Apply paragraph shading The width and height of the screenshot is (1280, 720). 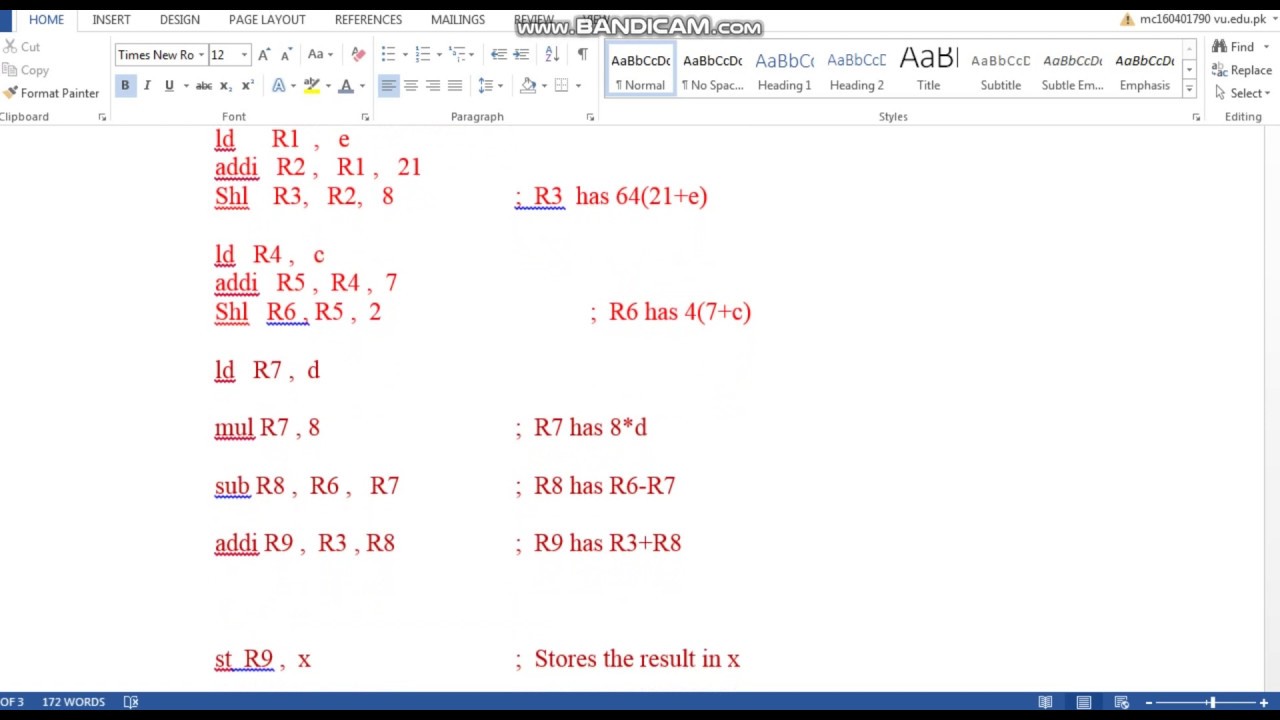tap(528, 86)
